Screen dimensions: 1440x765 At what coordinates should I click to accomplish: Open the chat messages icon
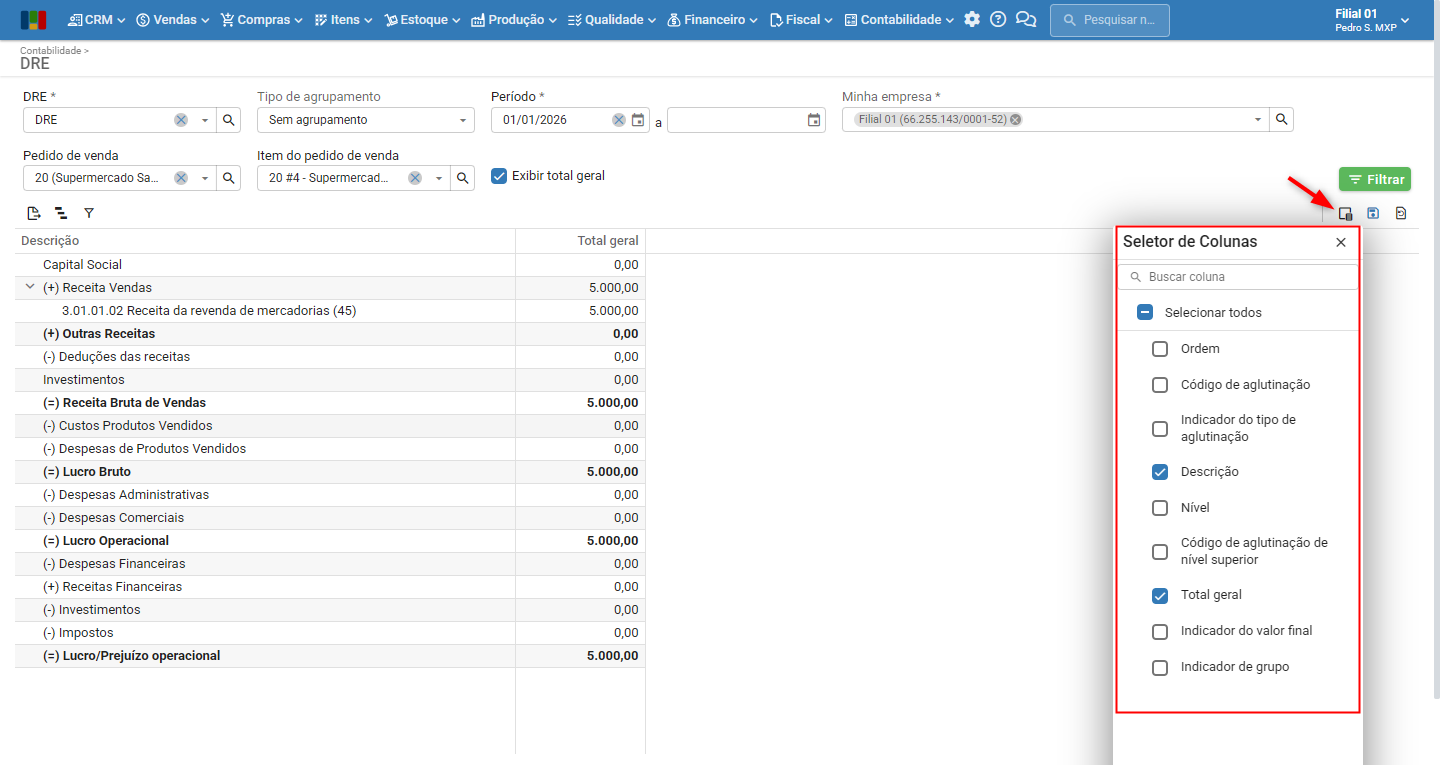1025,19
